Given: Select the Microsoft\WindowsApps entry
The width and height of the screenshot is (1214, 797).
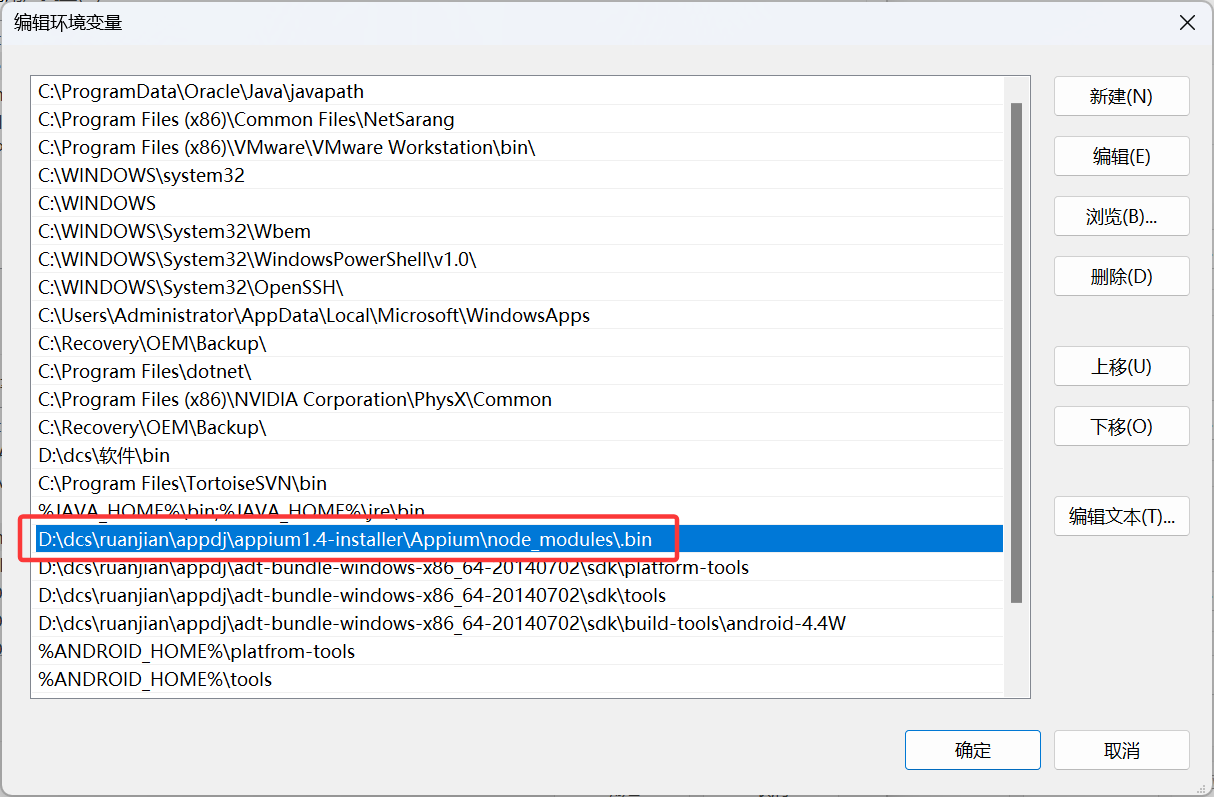Looking at the screenshot, I should click(x=517, y=315).
